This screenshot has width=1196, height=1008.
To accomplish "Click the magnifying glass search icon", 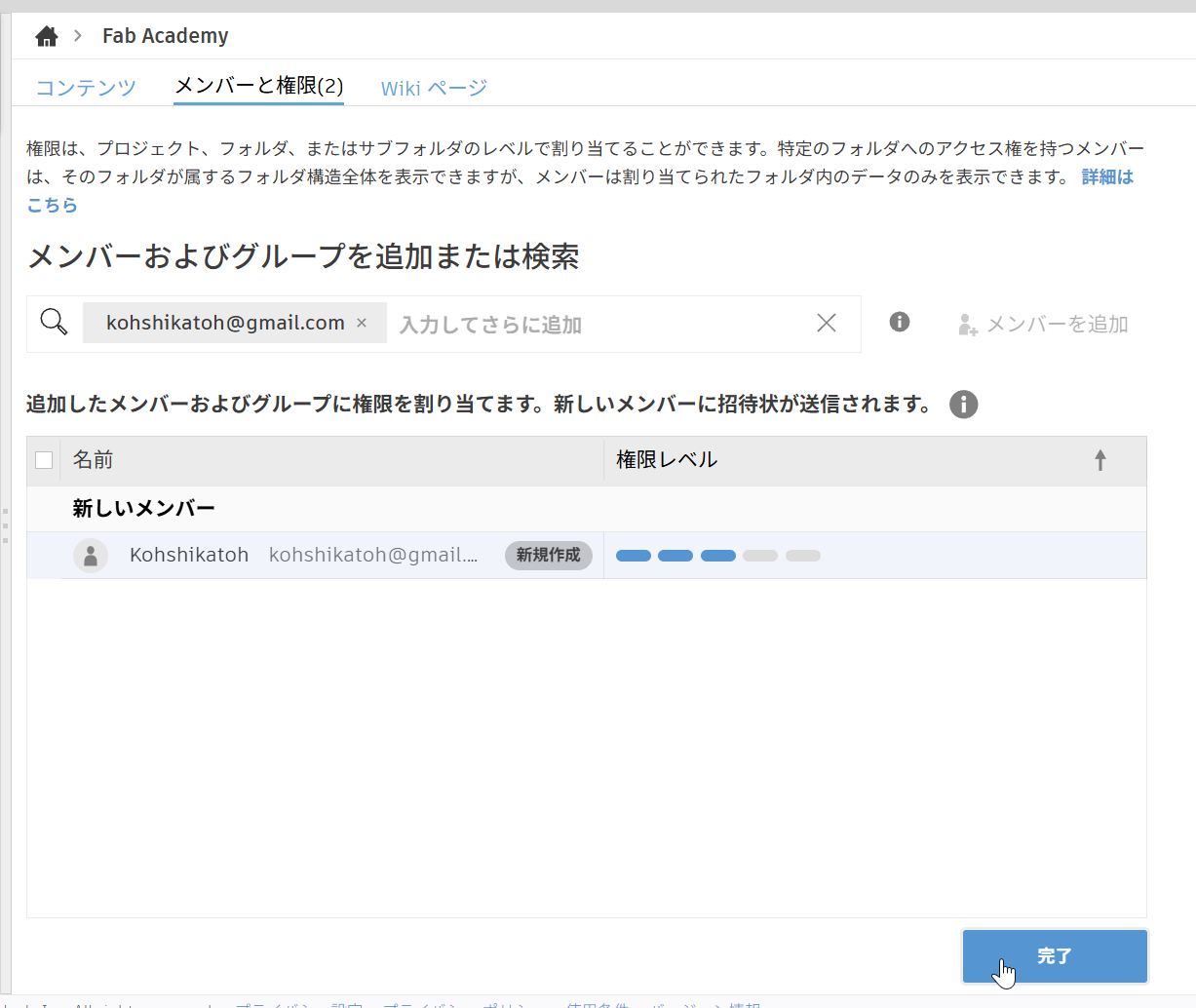I will click(x=52, y=322).
